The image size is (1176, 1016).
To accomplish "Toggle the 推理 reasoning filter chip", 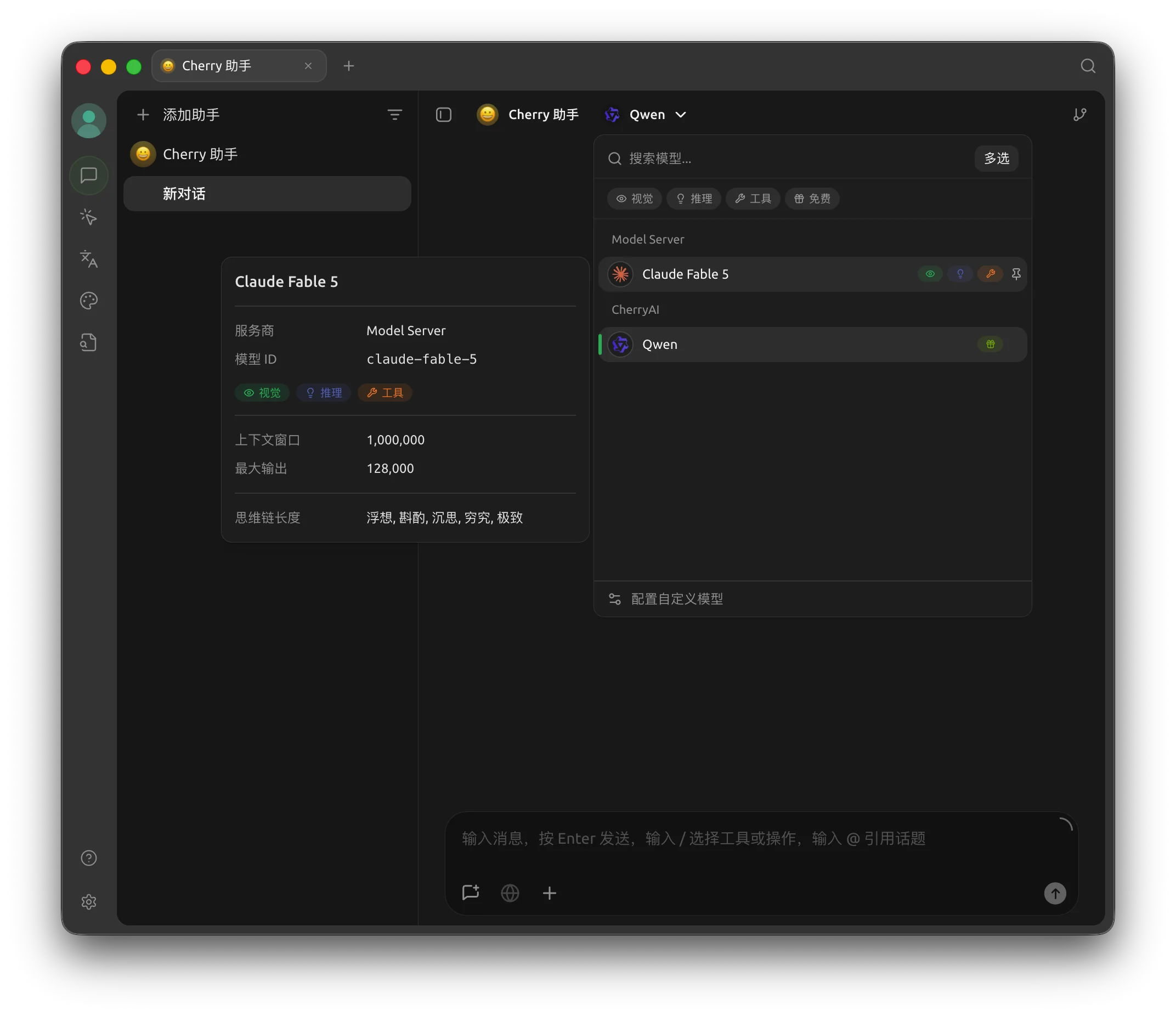I will (x=693, y=199).
